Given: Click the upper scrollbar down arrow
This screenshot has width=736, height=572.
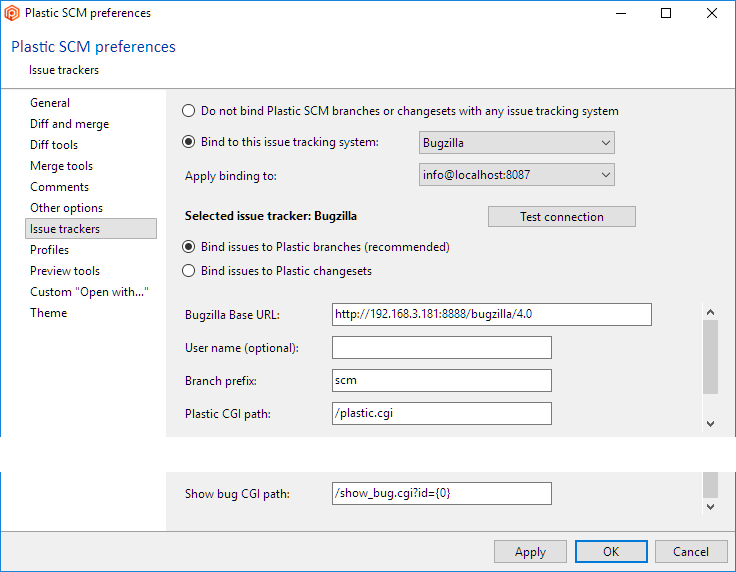Looking at the screenshot, I should coord(710,424).
